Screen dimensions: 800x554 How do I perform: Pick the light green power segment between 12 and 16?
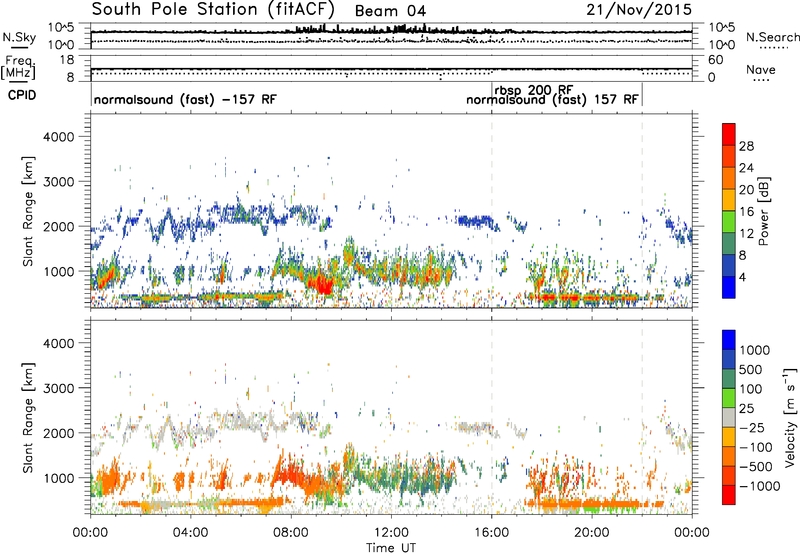tap(729, 222)
